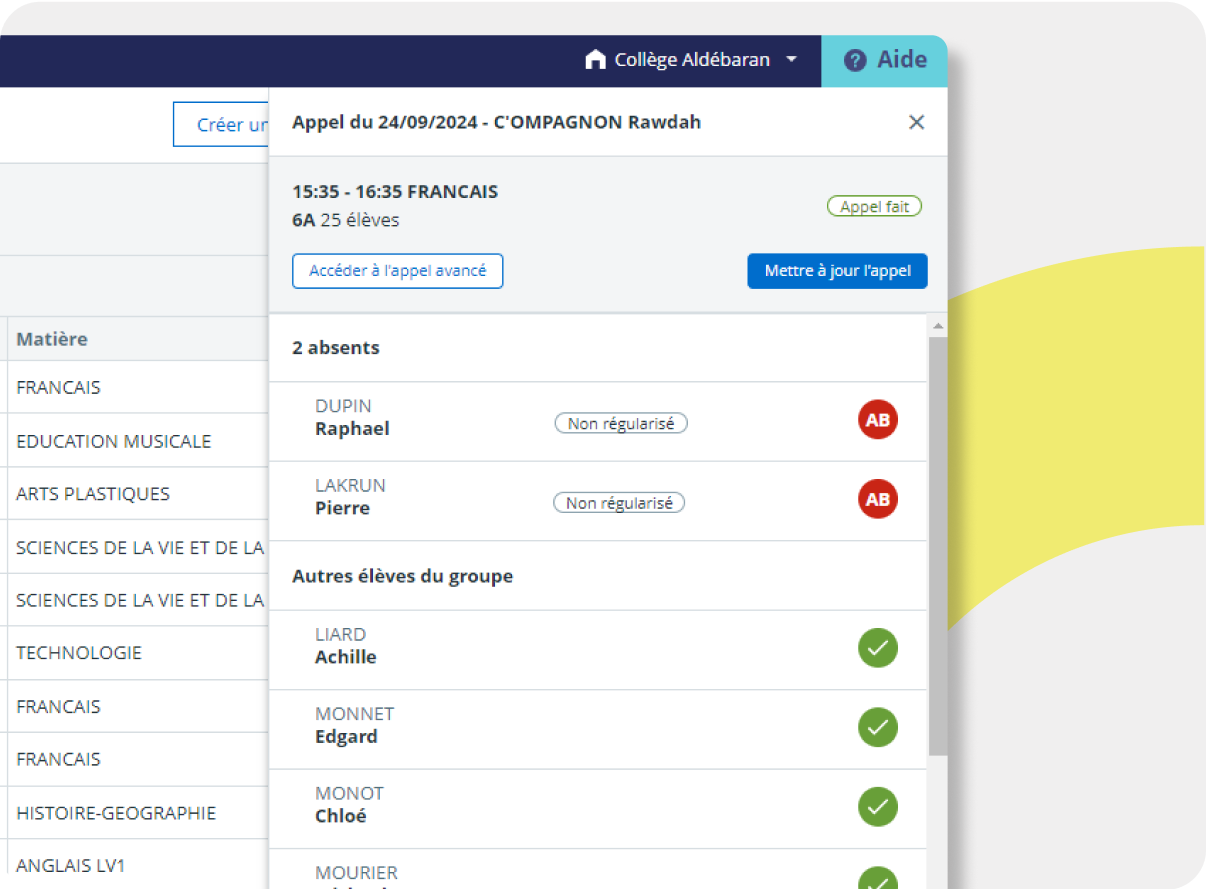This screenshot has height=889, width=1206.
Task: Toggle the present checkmark for Mourier
Action: pyautogui.click(x=878, y=878)
